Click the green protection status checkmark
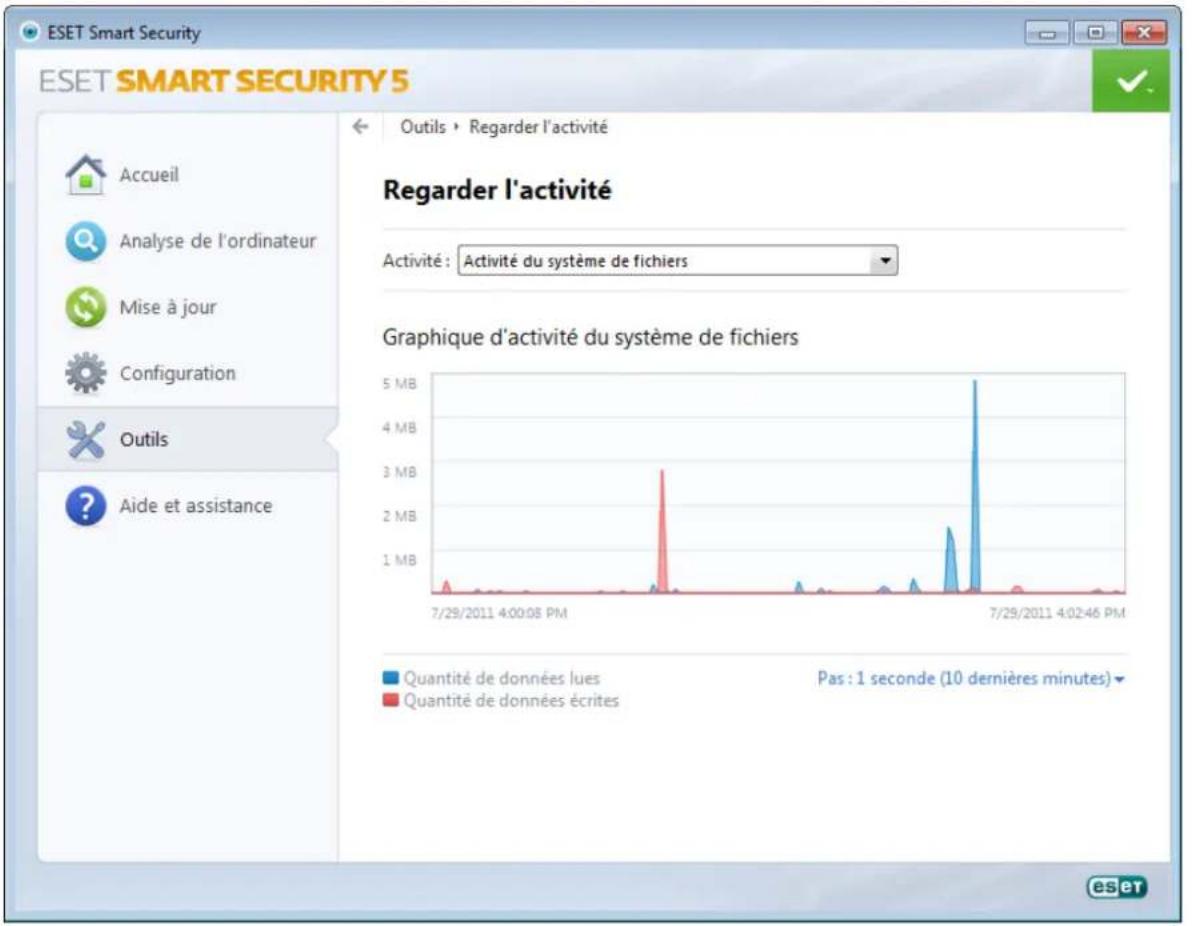This screenshot has width=1192, height=926. coord(1130,81)
